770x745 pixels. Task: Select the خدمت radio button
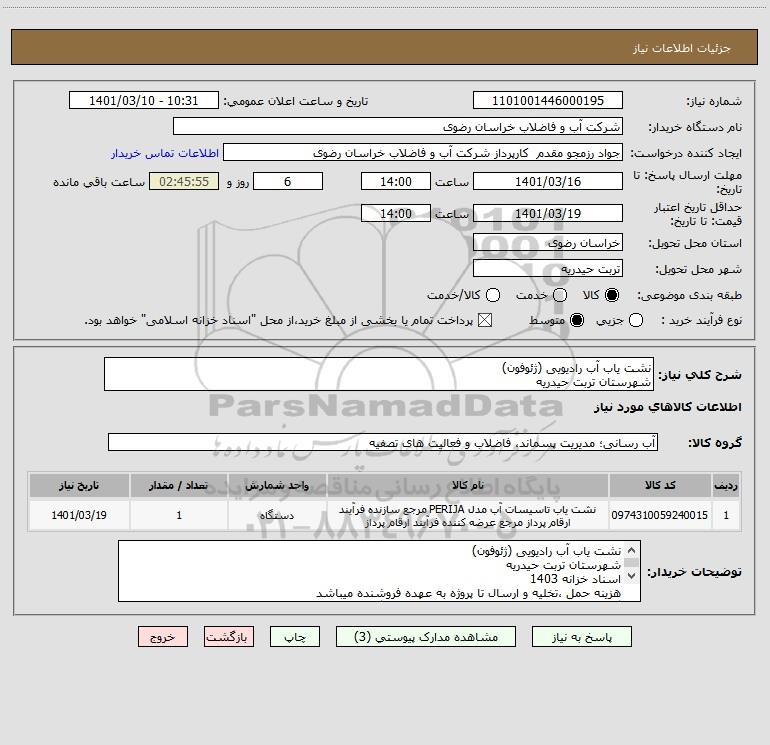560,295
